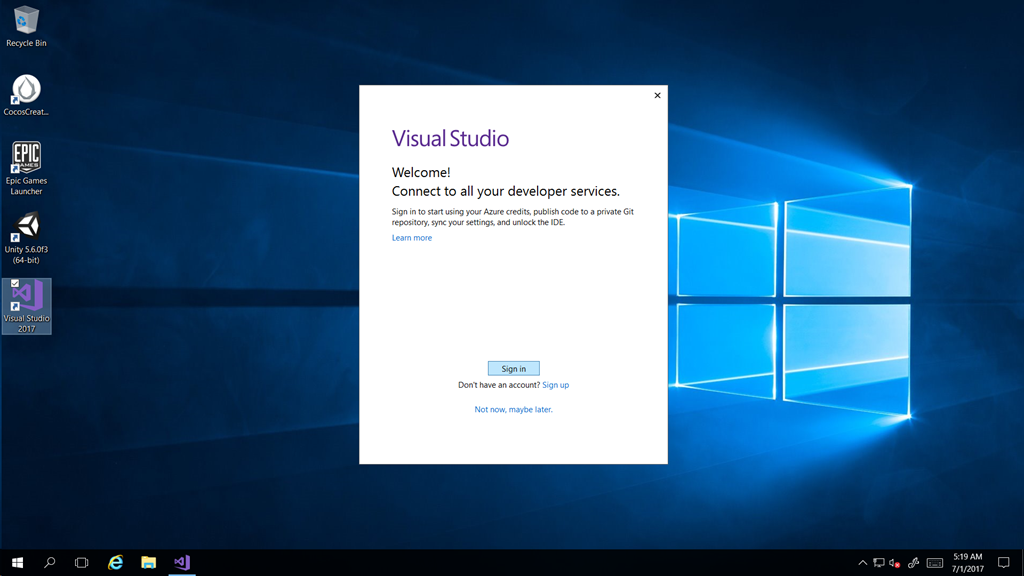Image resolution: width=1024 pixels, height=576 pixels.
Task: Open Task View from the taskbar
Action: tap(82, 563)
